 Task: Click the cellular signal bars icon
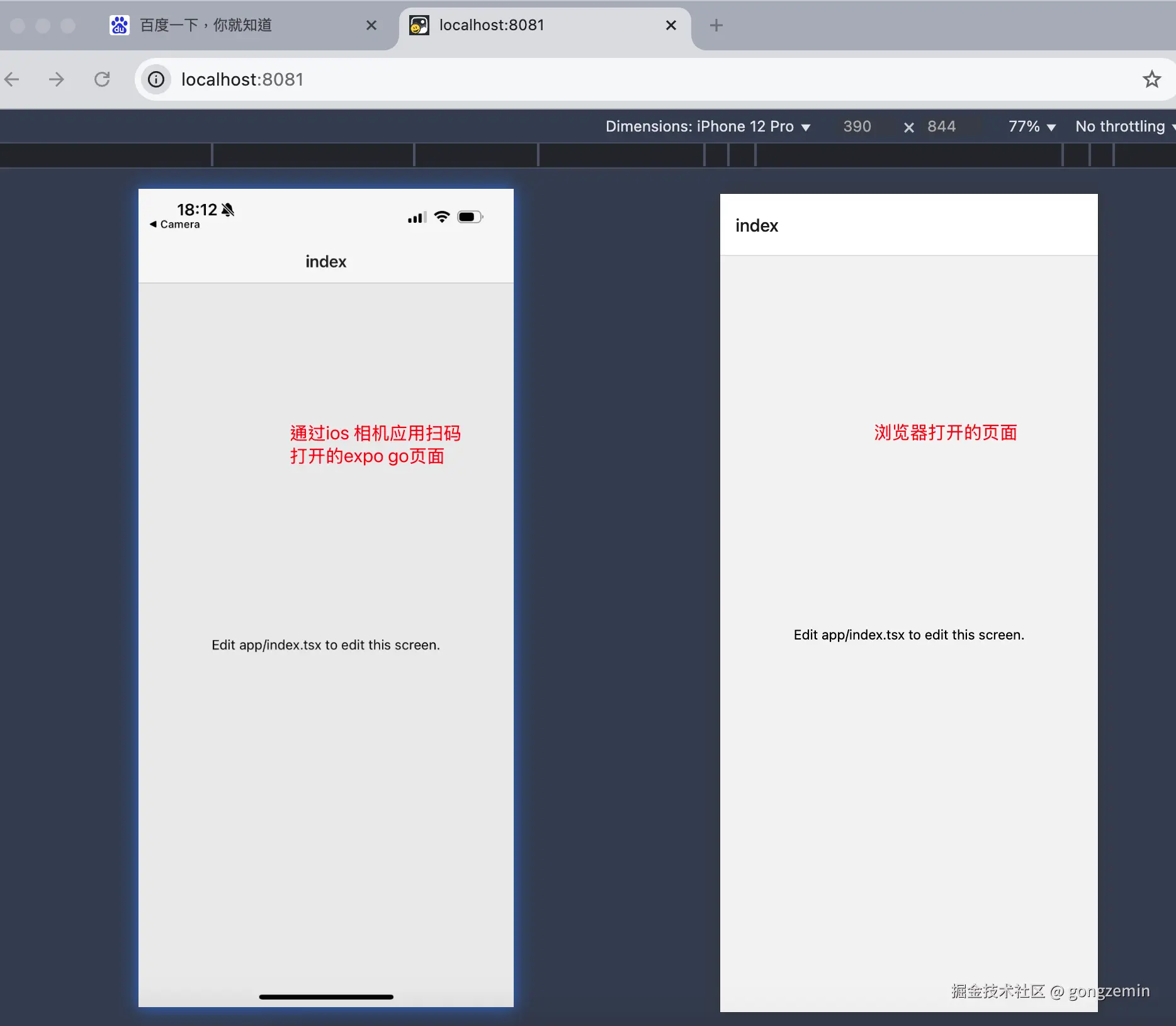tap(417, 218)
